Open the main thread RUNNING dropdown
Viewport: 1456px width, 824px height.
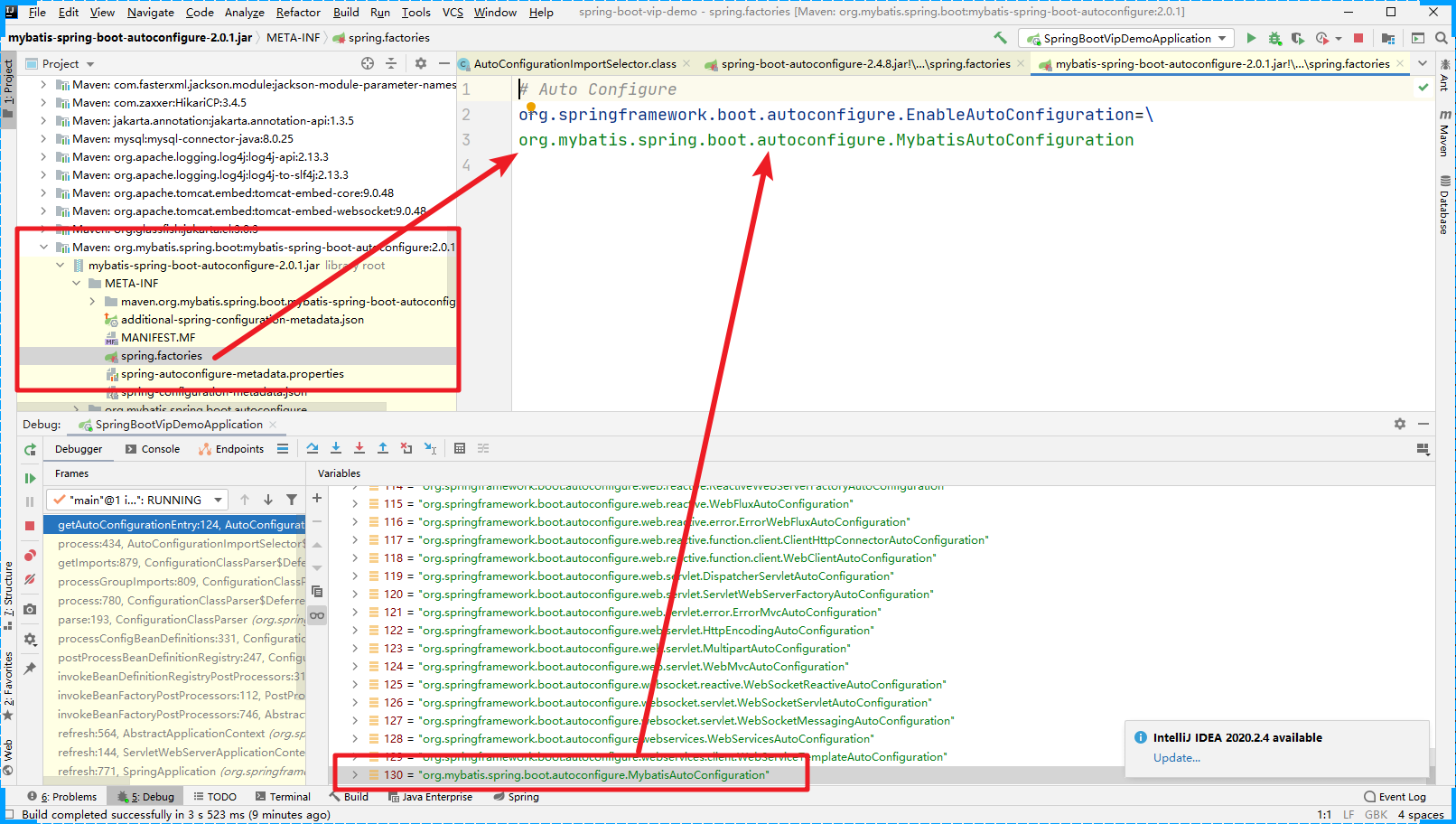[x=137, y=500]
